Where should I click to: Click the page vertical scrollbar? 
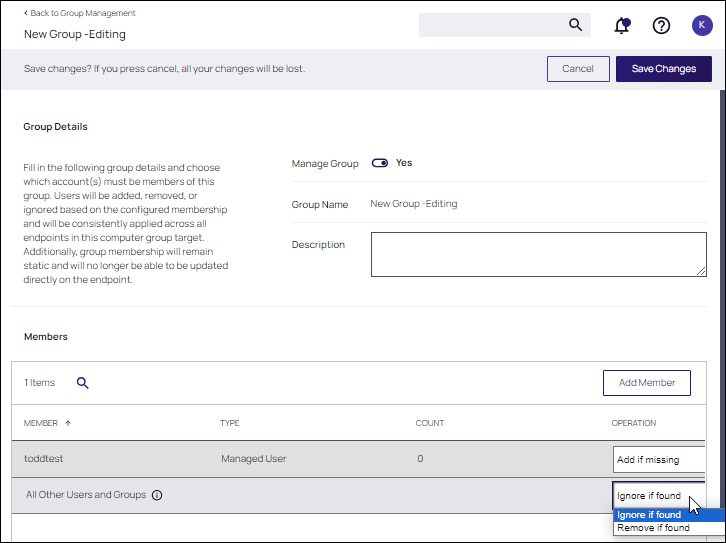pyautogui.click(x=720, y=300)
